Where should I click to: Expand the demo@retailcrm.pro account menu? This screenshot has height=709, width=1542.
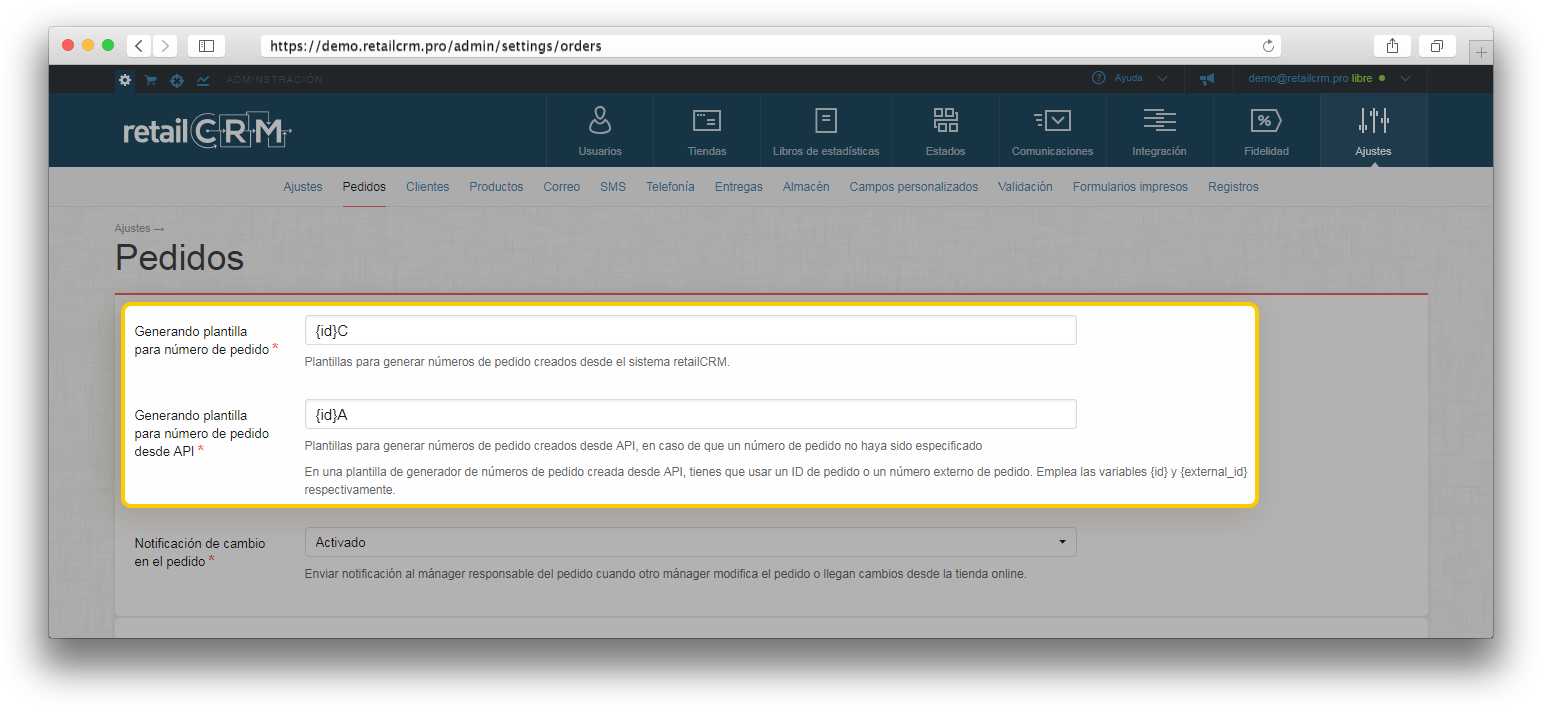tap(1405, 79)
